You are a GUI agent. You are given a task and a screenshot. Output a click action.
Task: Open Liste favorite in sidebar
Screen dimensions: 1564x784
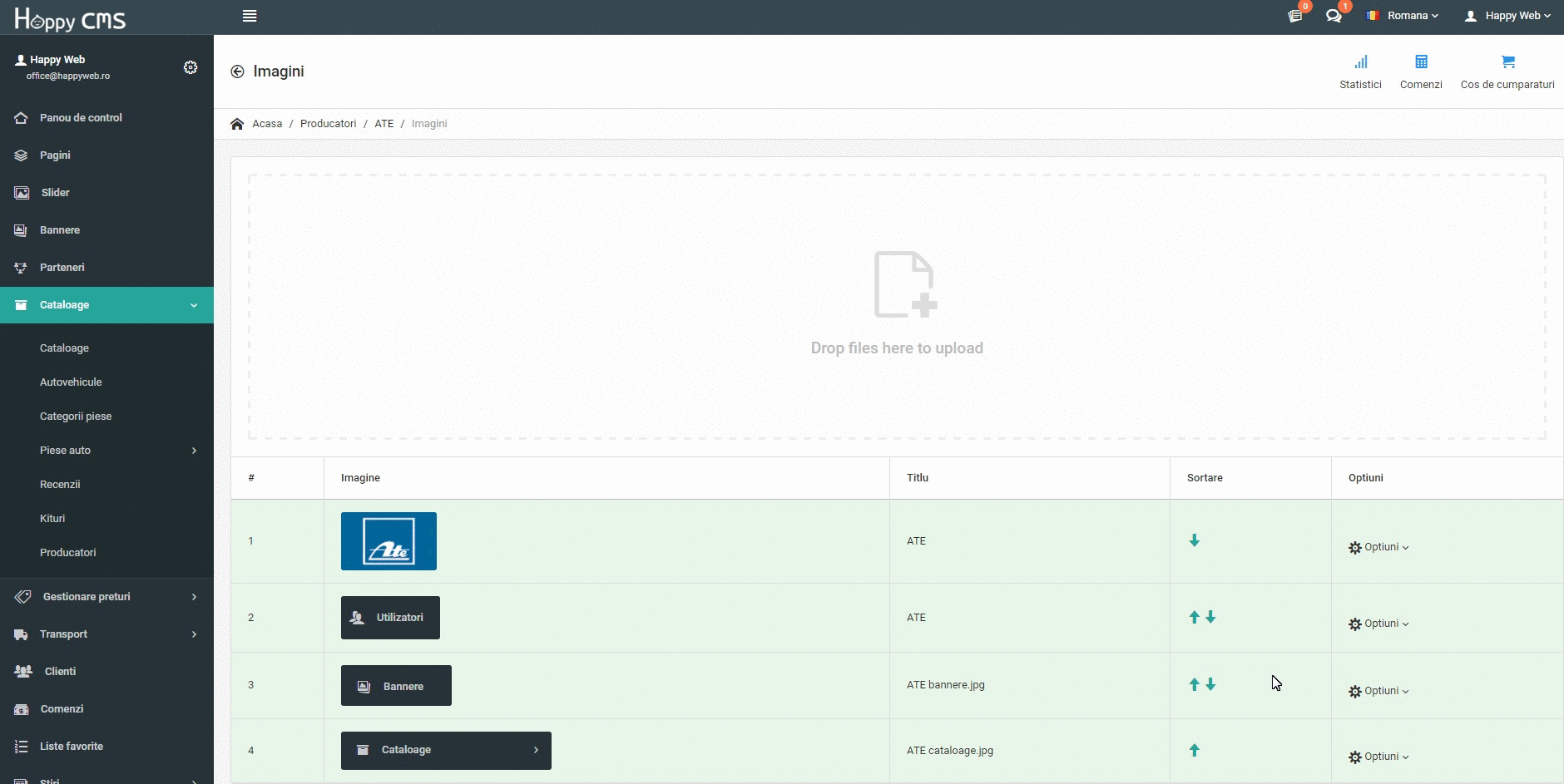tap(106, 747)
